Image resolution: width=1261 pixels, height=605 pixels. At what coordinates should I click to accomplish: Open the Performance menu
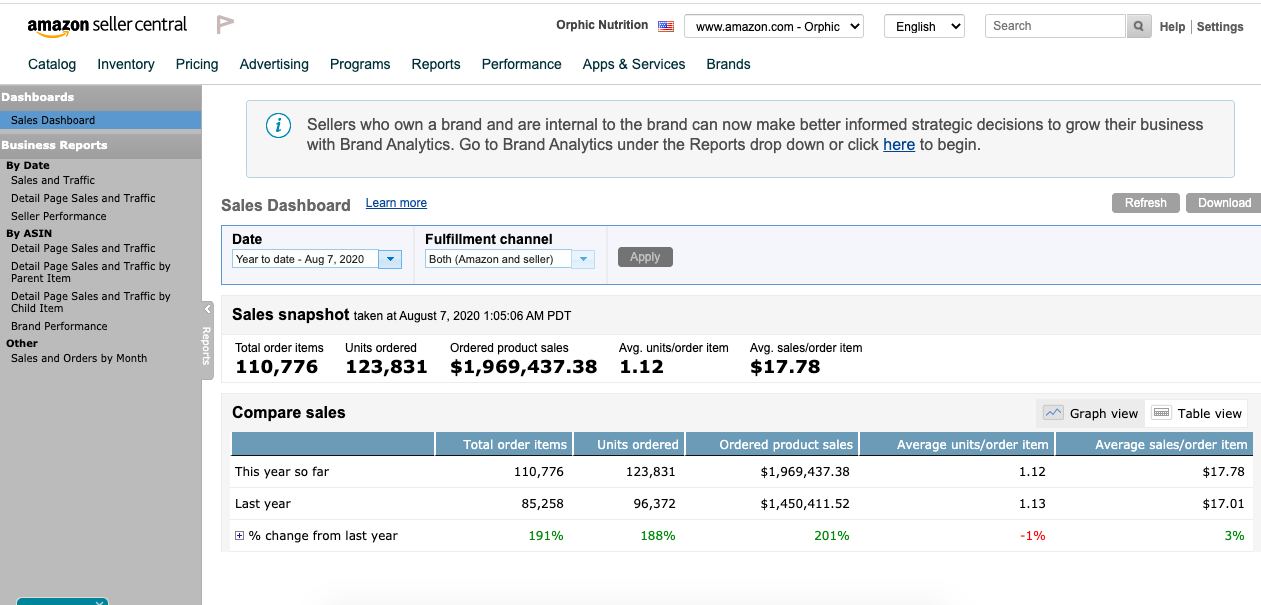[x=522, y=64]
